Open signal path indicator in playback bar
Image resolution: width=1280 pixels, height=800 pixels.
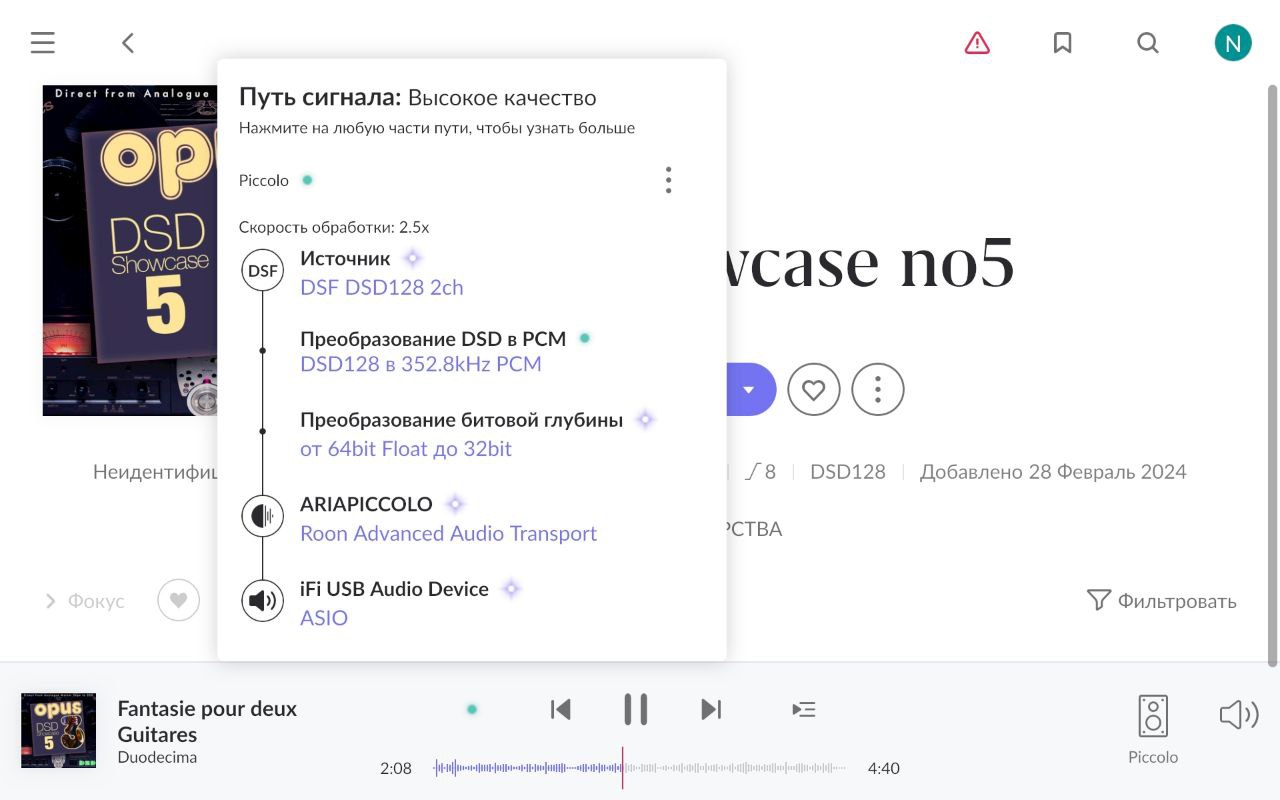(x=472, y=709)
